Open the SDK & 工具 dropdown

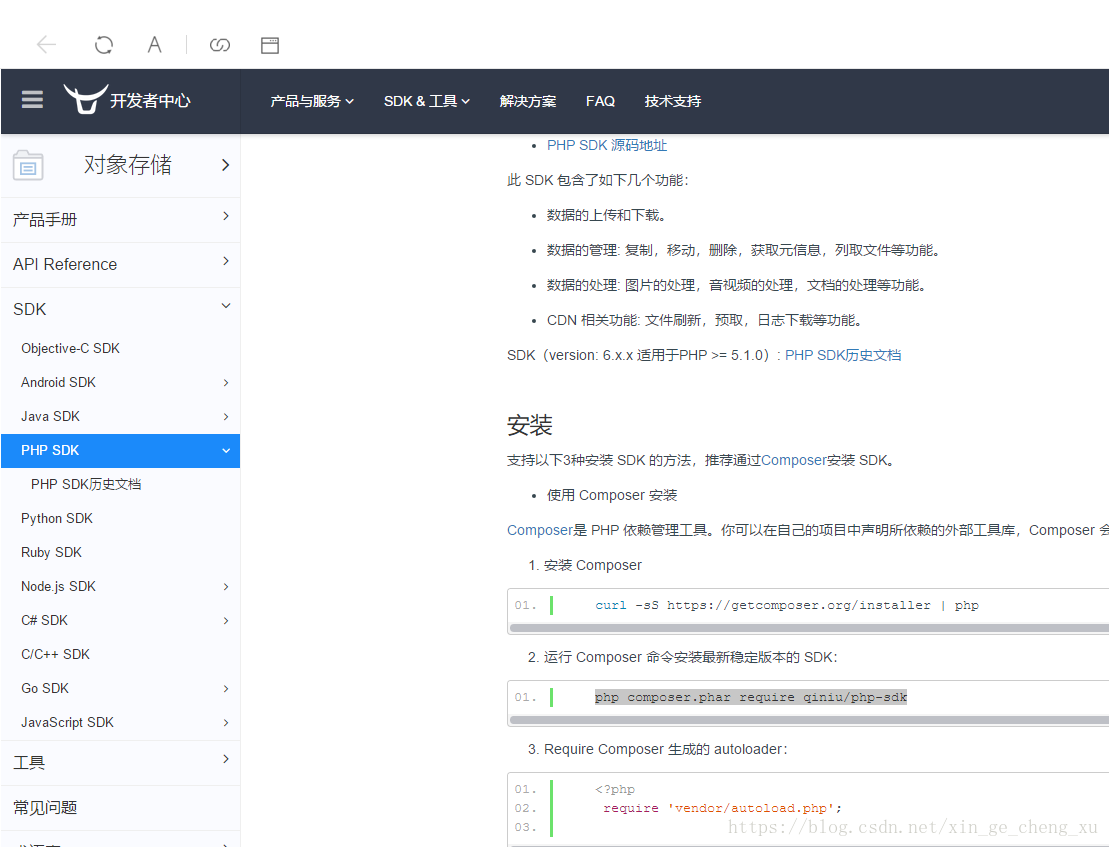click(427, 101)
